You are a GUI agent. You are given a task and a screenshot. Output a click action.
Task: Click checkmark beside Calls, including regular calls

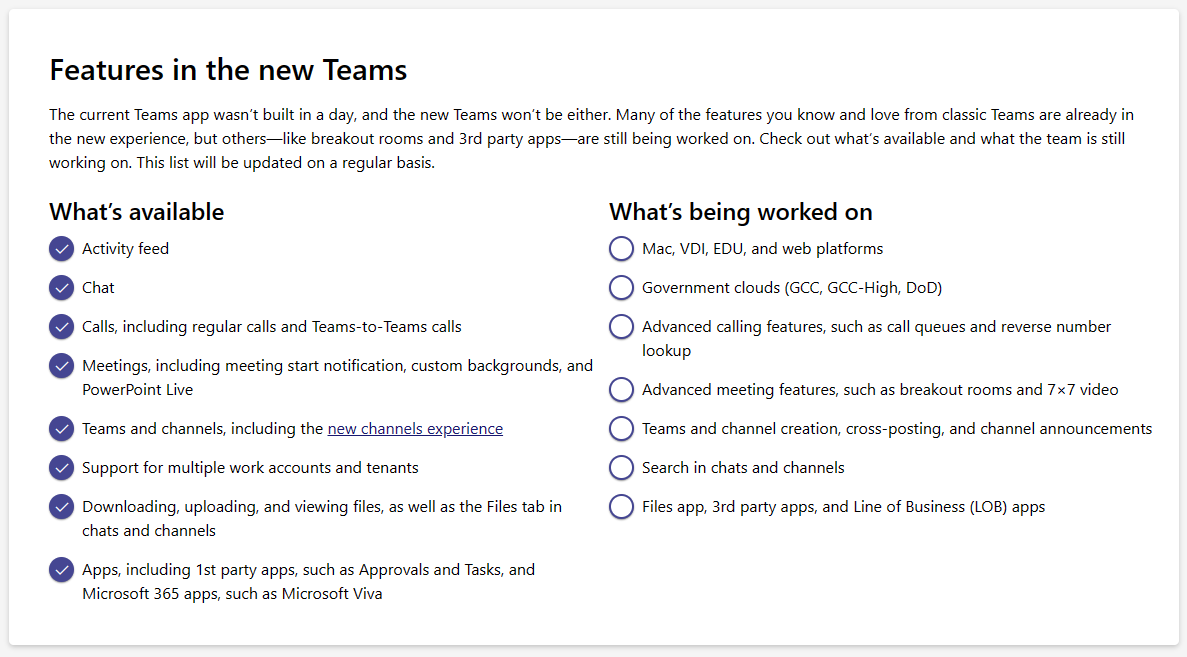click(61, 326)
